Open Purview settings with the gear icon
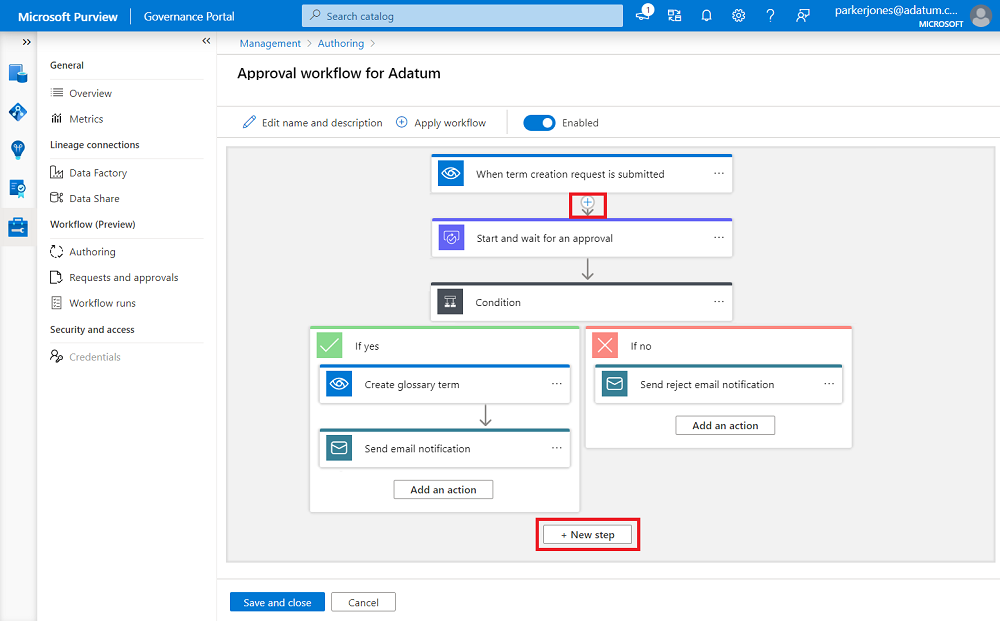Screen dimensions: 1000x621 pyautogui.click(x=738, y=15)
